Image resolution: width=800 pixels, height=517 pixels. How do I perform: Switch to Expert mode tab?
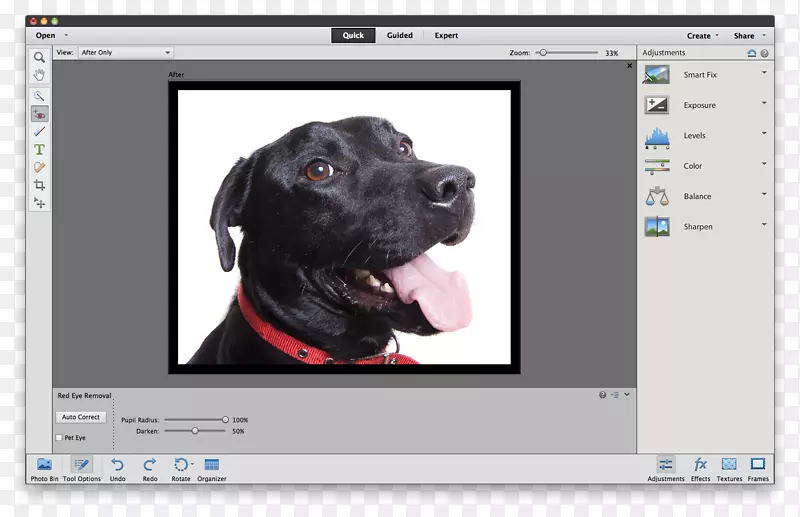point(446,35)
